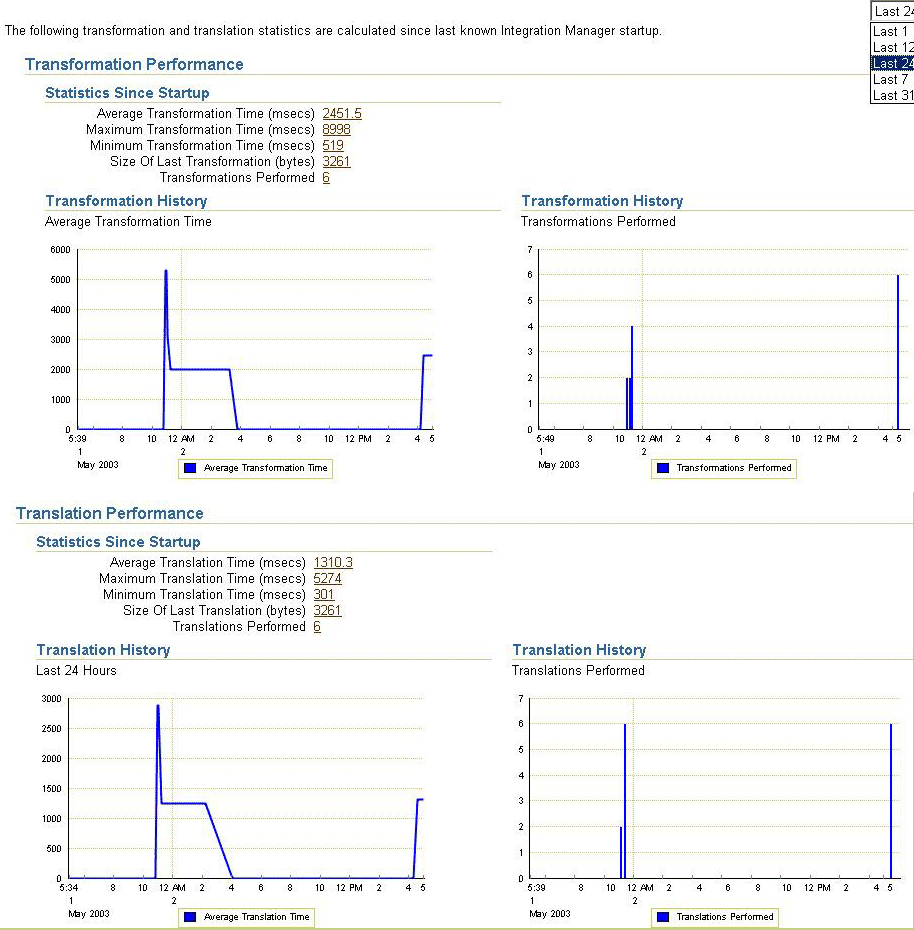Click the 'Translation Performance' section heading
Image resolution: width=914 pixels, height=930 pixels.
pyautogui.click(x=110, y=513)
